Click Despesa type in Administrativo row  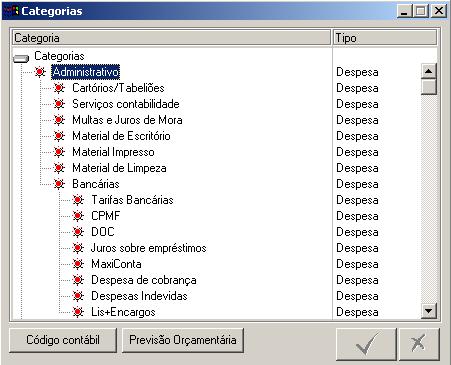357,72
